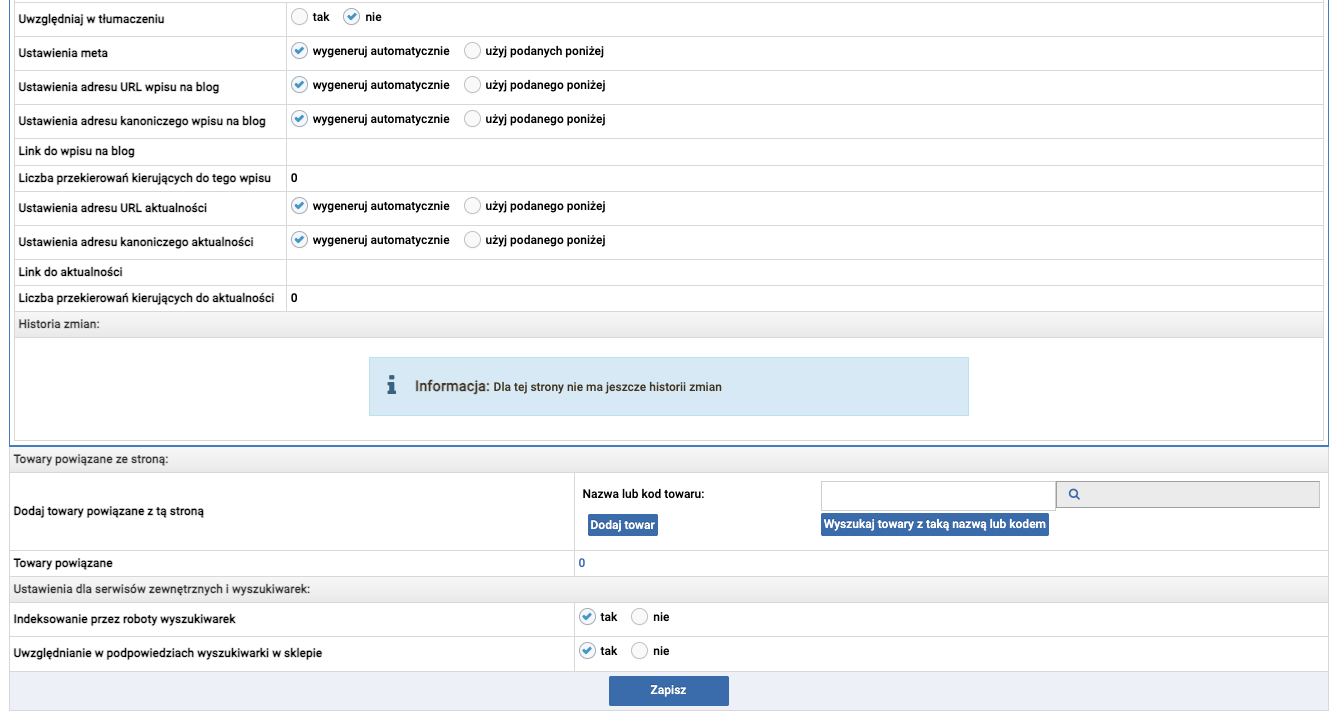The width and height of the screenshot is (1340, 721).
Task: Choose 'użyj podanego poniżej' for URL aktualności
Action: tap(473, 206)
